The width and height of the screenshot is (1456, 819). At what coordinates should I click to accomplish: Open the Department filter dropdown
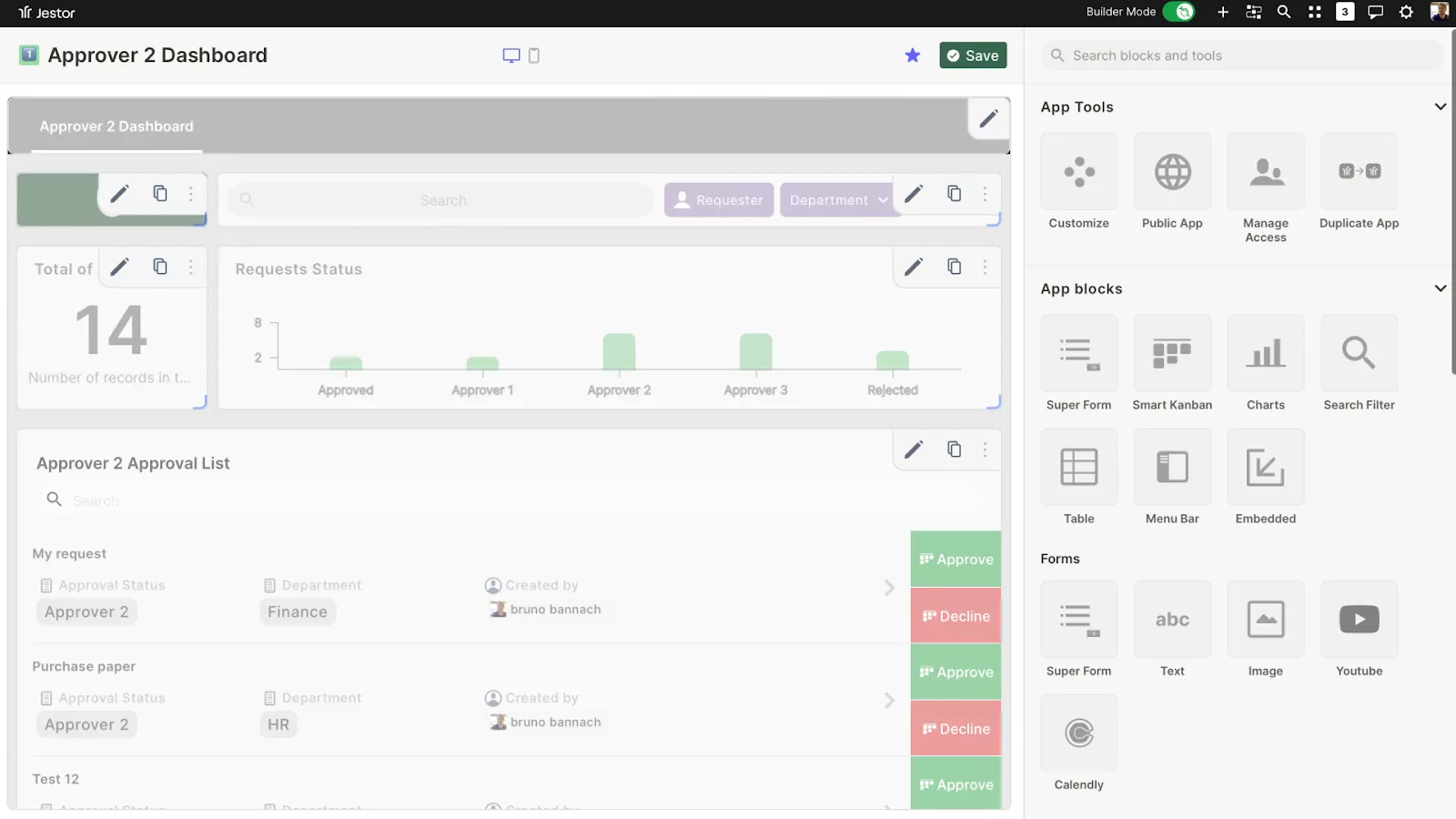[x=837, y=200]
